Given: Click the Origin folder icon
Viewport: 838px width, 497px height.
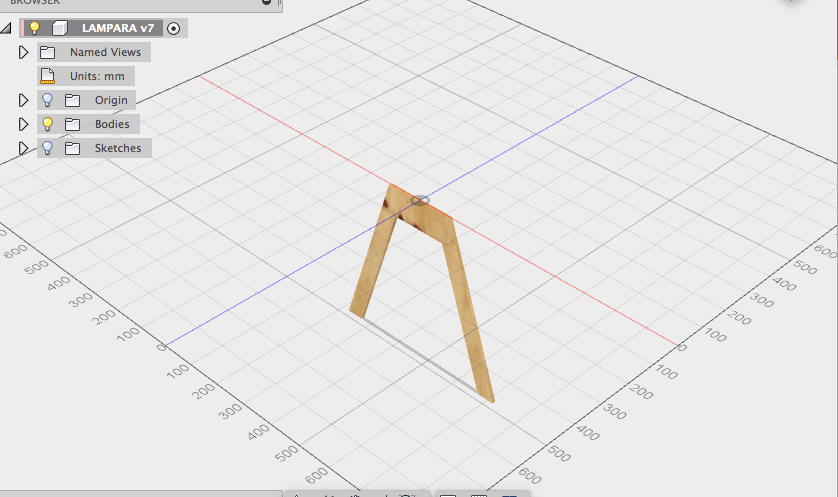Looking at the screenshot, I should click(72, 100).
